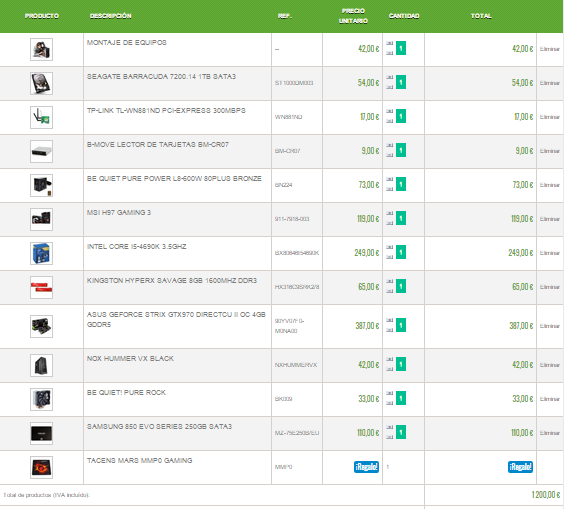Remove the TP-Link TL-WN881ND with Eliminar

[550, 117]
